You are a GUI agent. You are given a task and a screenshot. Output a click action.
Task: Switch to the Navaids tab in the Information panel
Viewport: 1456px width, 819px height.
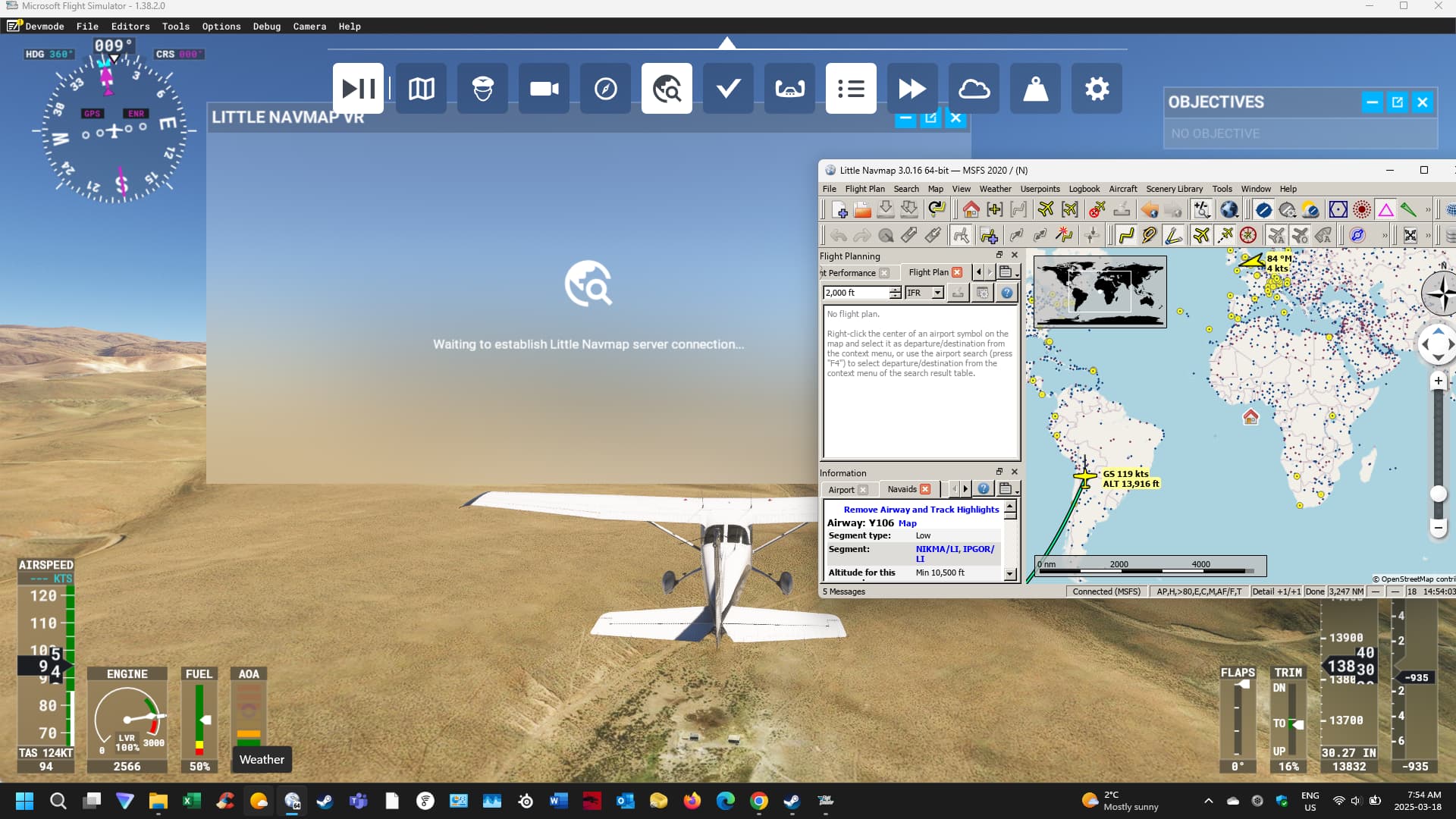[902, 489]
